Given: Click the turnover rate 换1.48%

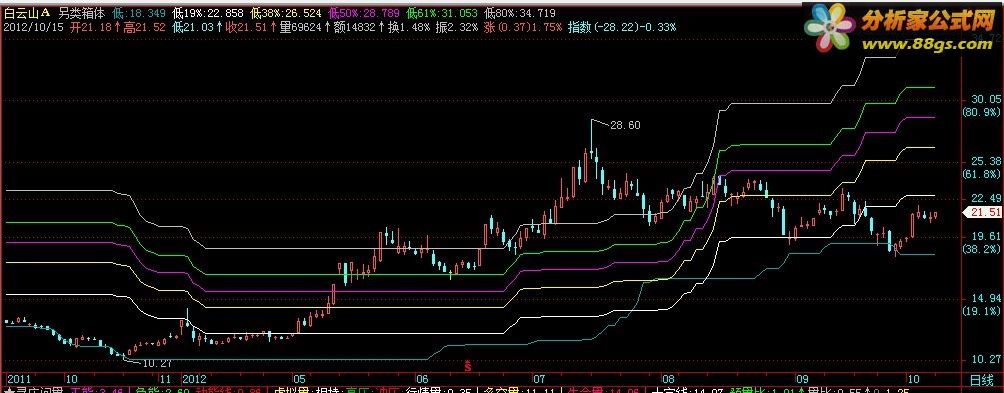Looking at the screenshot, I should click(409, 27).
